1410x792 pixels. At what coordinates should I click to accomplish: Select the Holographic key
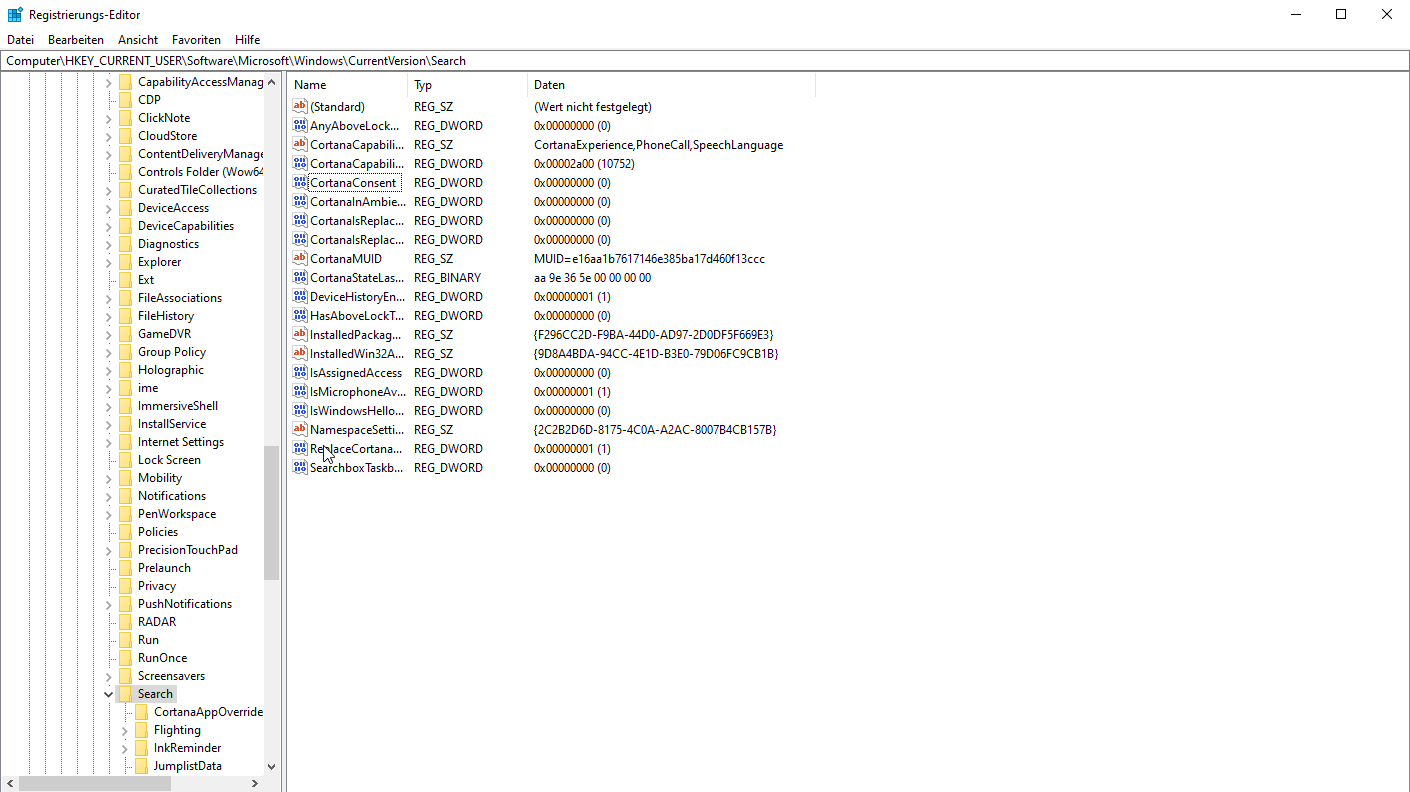click(x=171, y=370)
